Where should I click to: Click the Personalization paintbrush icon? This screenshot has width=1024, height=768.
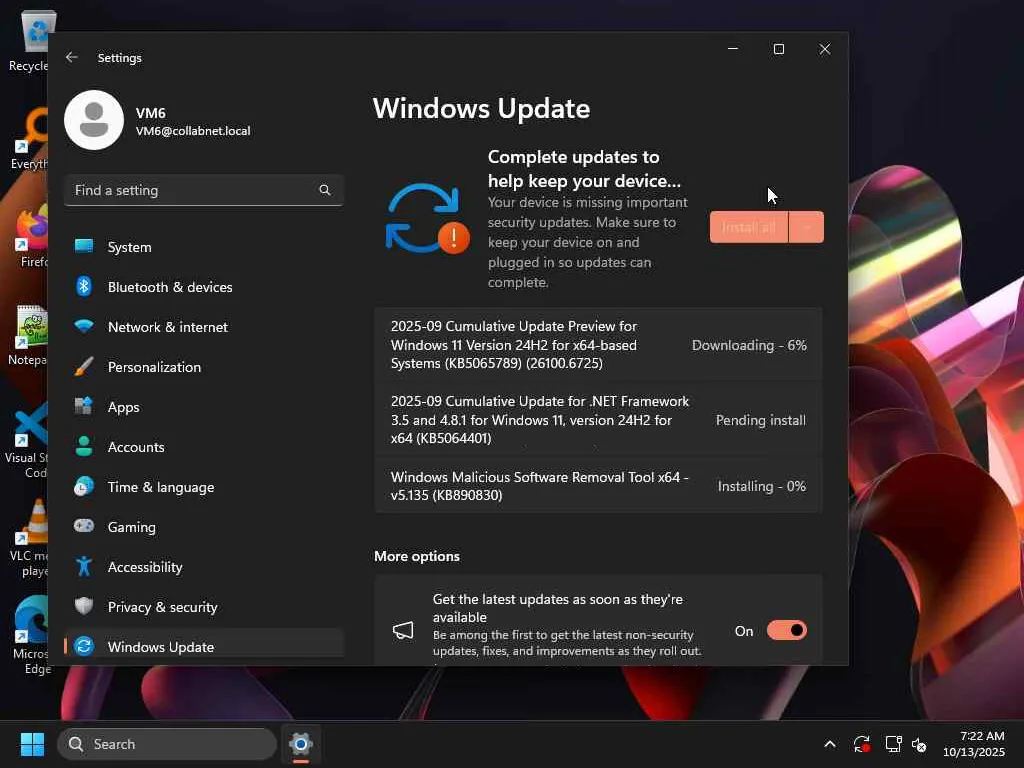[84, 366]
